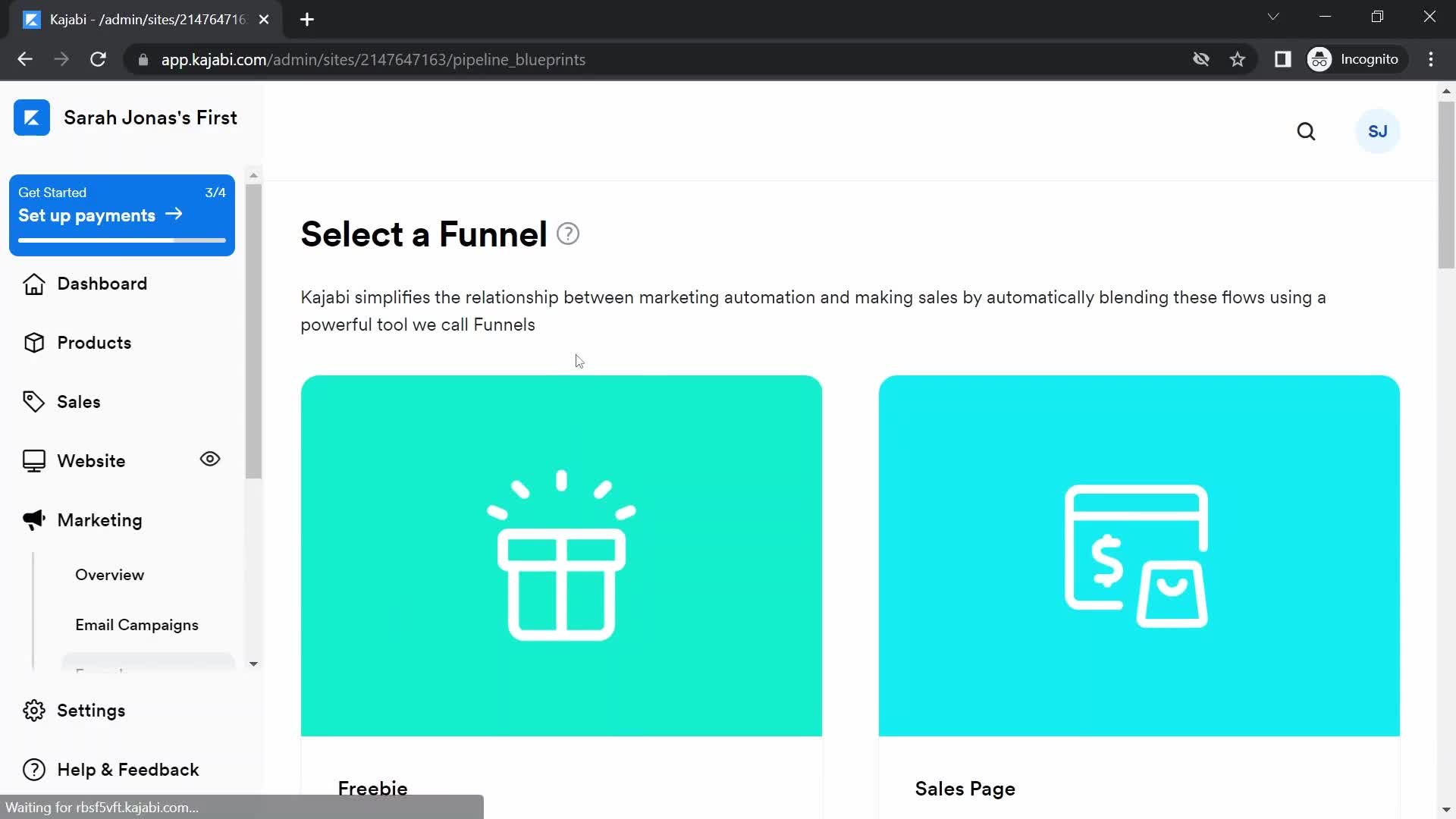The image size is (1456, 819).
Task: Click the Incognito profile icon
Action: [1319, 59]
